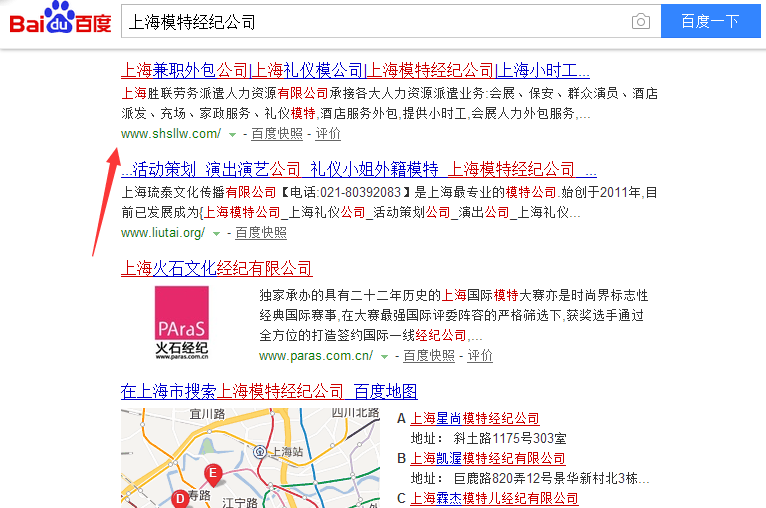The width and height of the screenshot is (766, 508).
Task: Open camera image search icon
Action: coord(640,21)
